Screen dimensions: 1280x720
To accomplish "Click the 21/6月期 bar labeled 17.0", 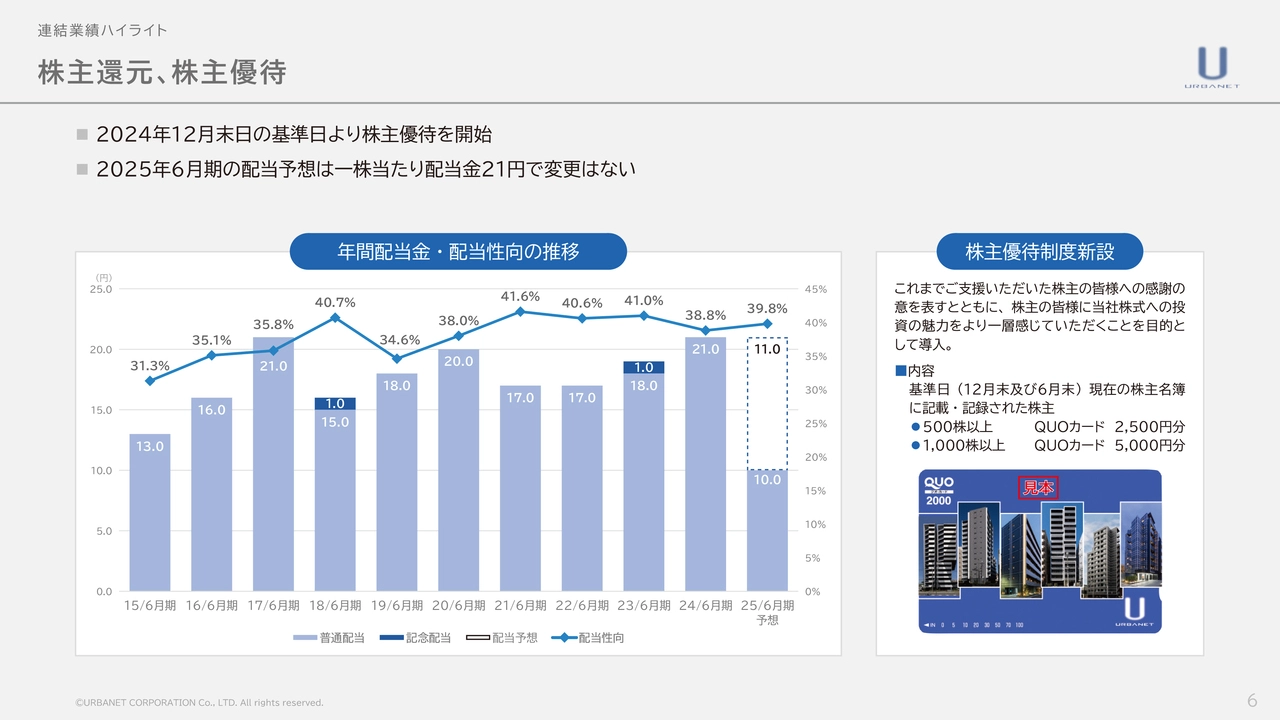I will (520, 488).
